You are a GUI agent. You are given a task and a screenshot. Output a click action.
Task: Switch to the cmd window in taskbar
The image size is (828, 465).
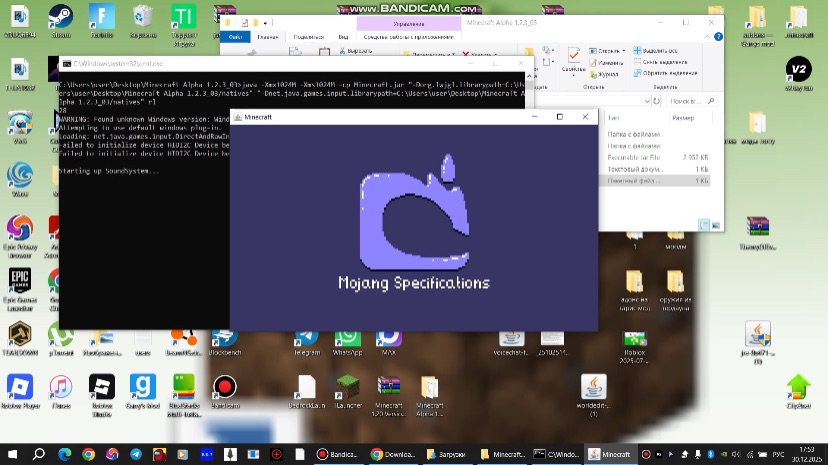pos(554,454)
